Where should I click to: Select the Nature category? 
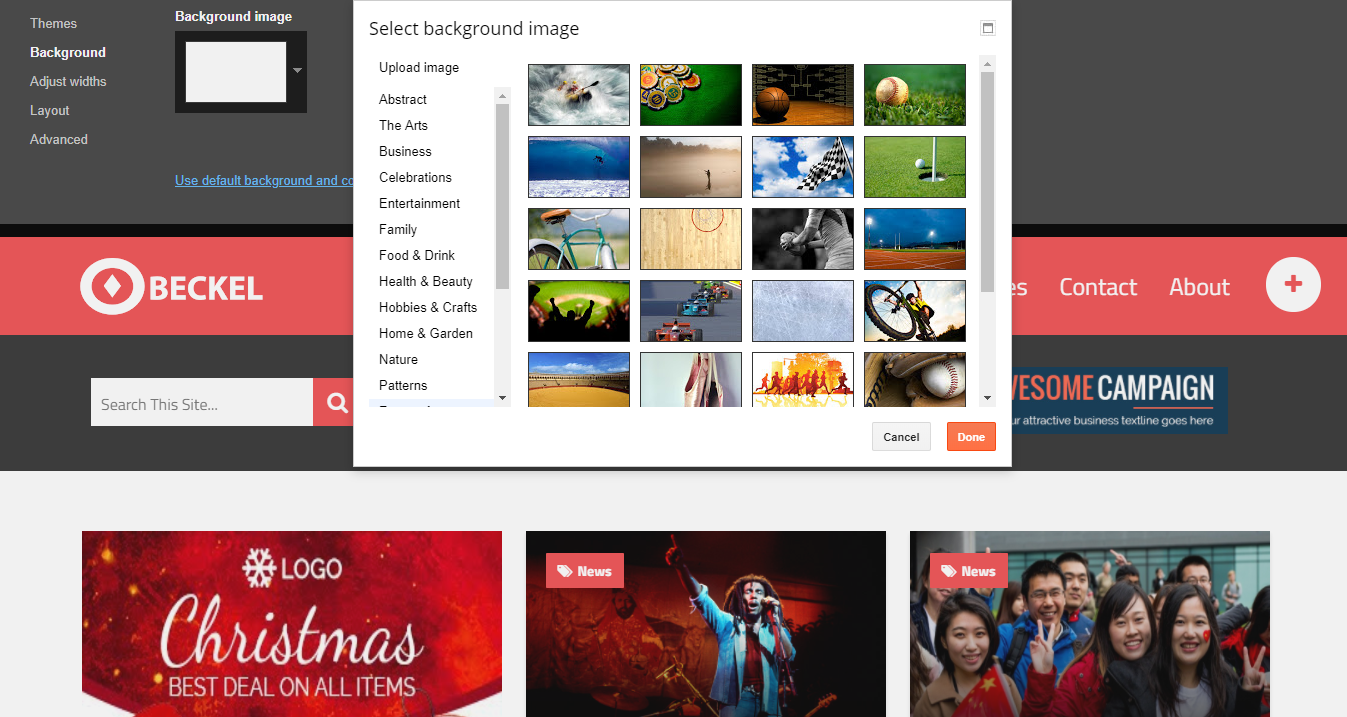click(x=398, y=359)
